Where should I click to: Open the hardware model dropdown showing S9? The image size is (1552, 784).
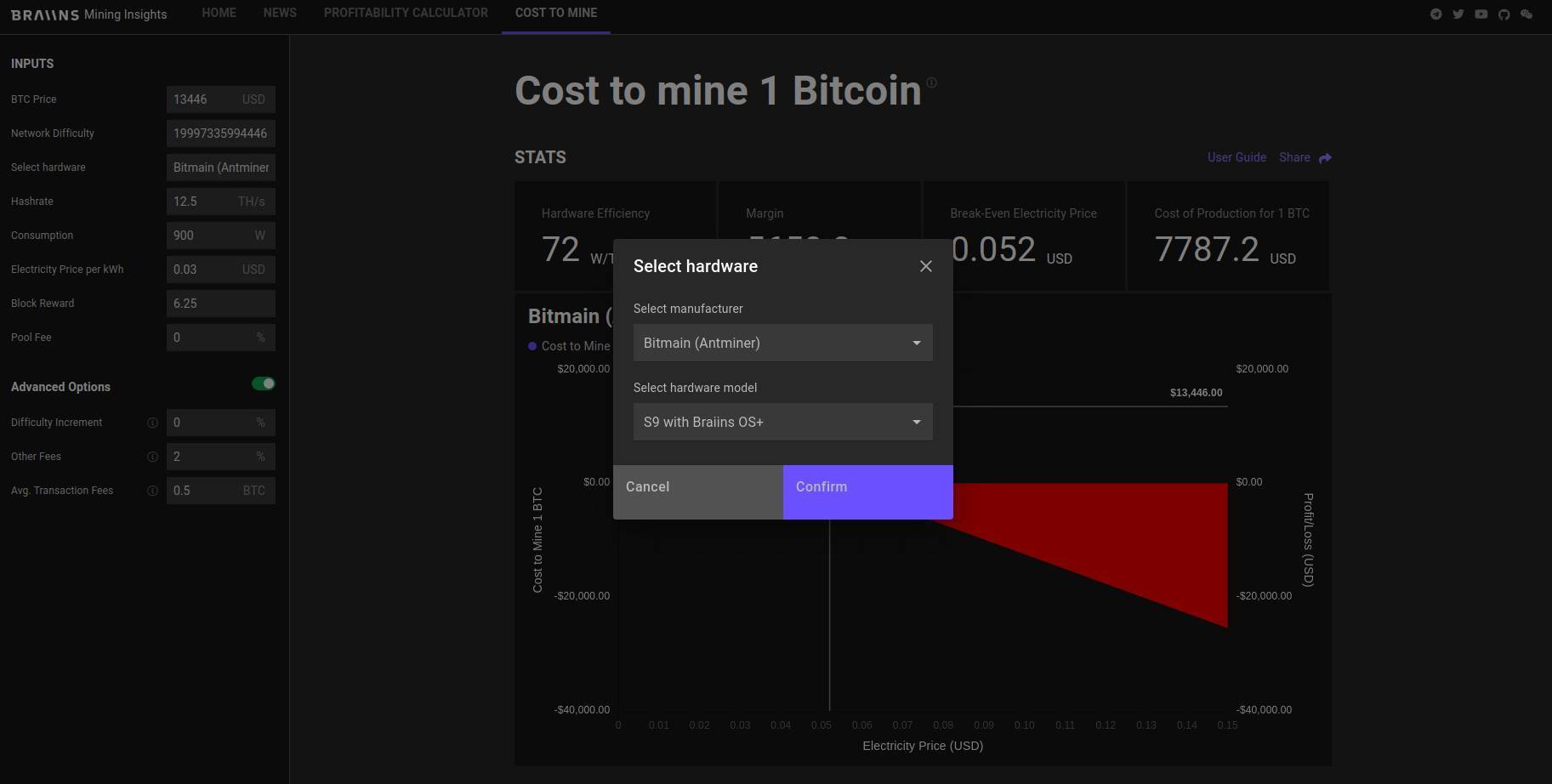click(782, 422)
